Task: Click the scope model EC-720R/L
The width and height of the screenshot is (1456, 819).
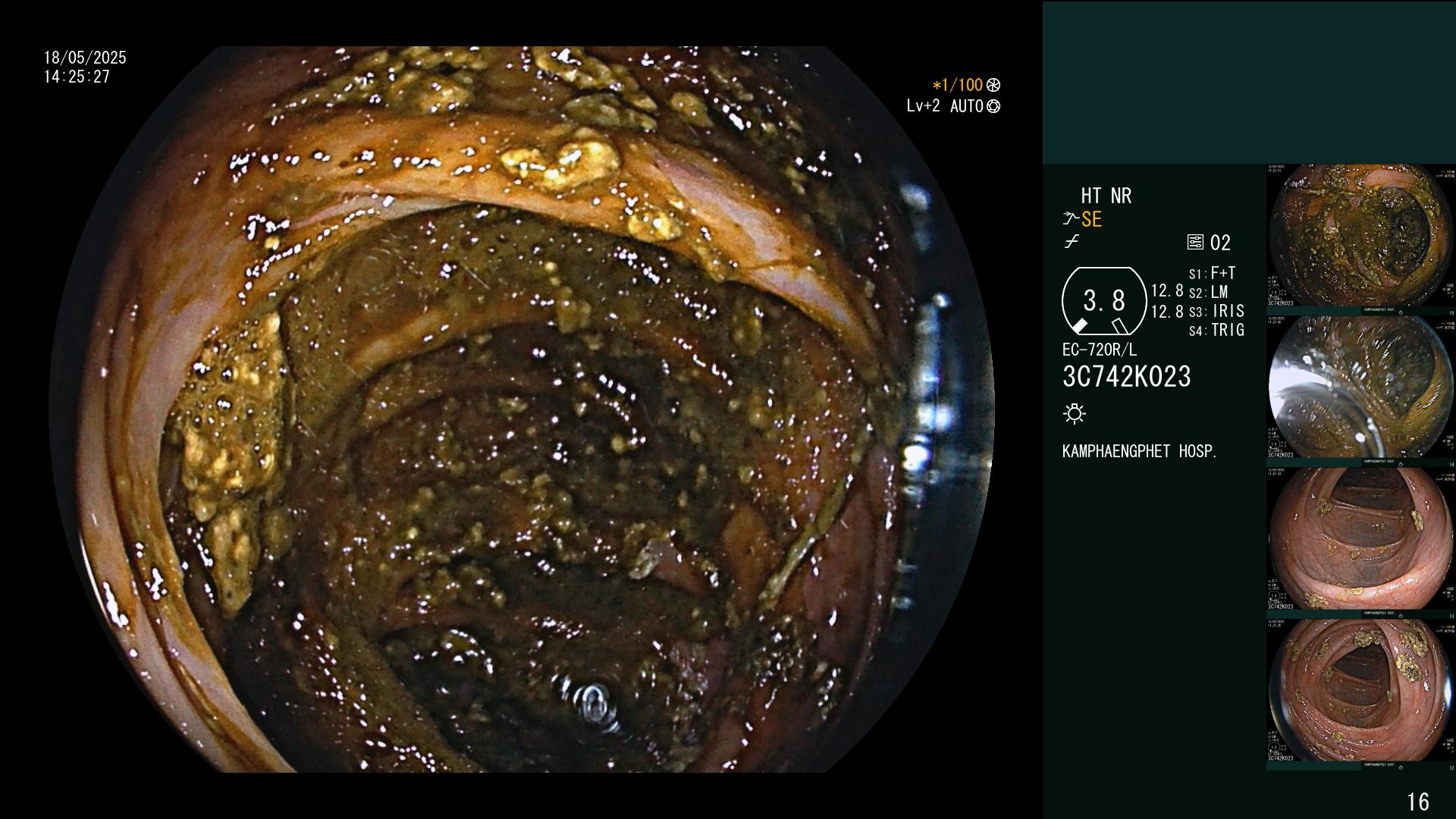Action: 1100,350
